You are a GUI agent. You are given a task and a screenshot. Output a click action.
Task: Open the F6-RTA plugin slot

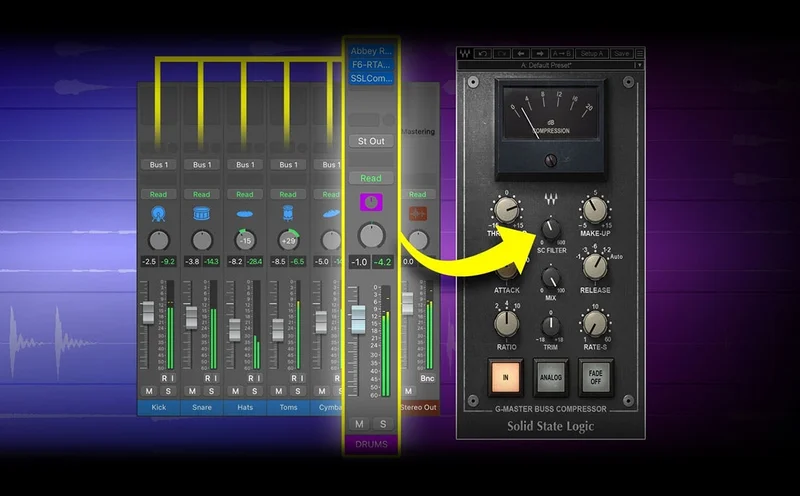pyautogui.click(x=371, y=65)
